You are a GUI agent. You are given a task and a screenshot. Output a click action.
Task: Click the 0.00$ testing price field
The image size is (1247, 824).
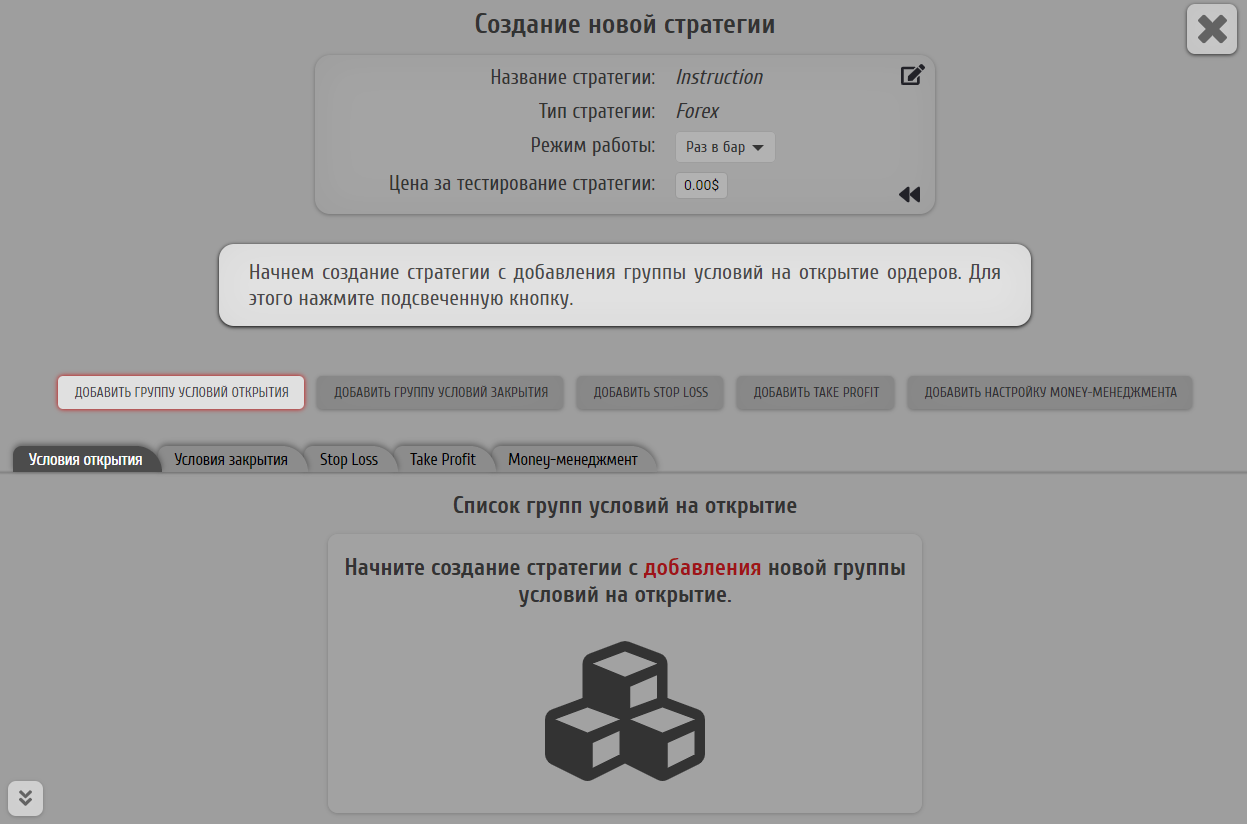coord(701,185)
